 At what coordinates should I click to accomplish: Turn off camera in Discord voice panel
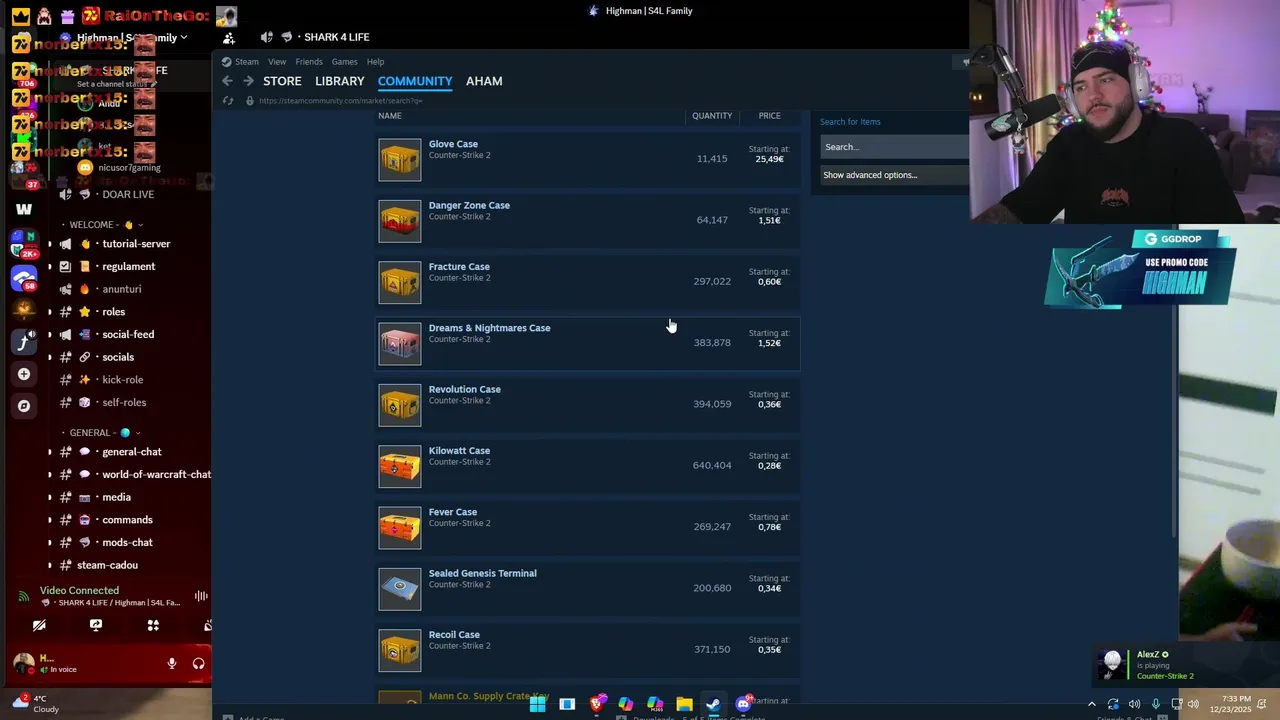click(x=39, y=625)
